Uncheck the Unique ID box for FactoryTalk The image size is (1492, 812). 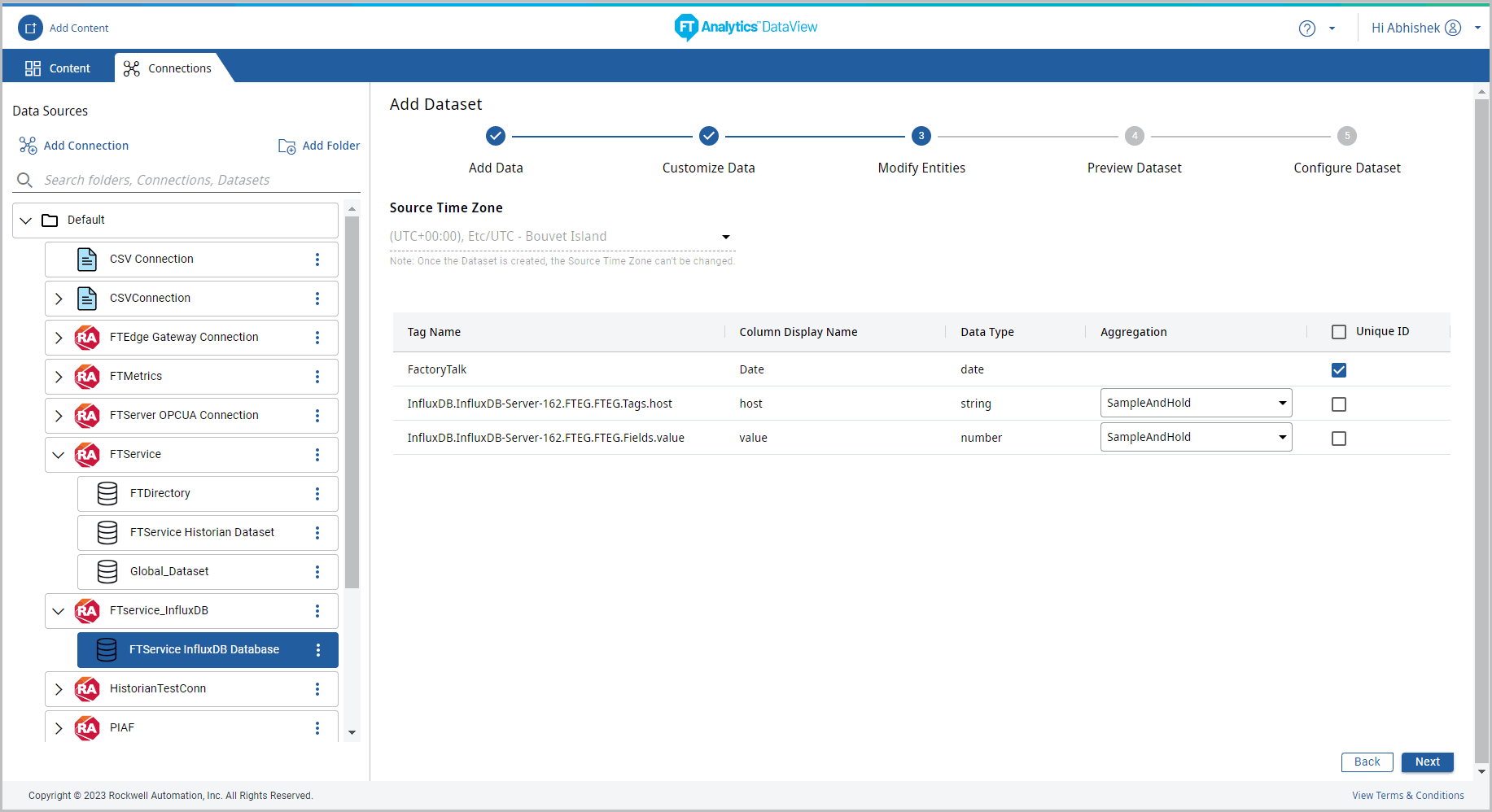(1338, 370)
